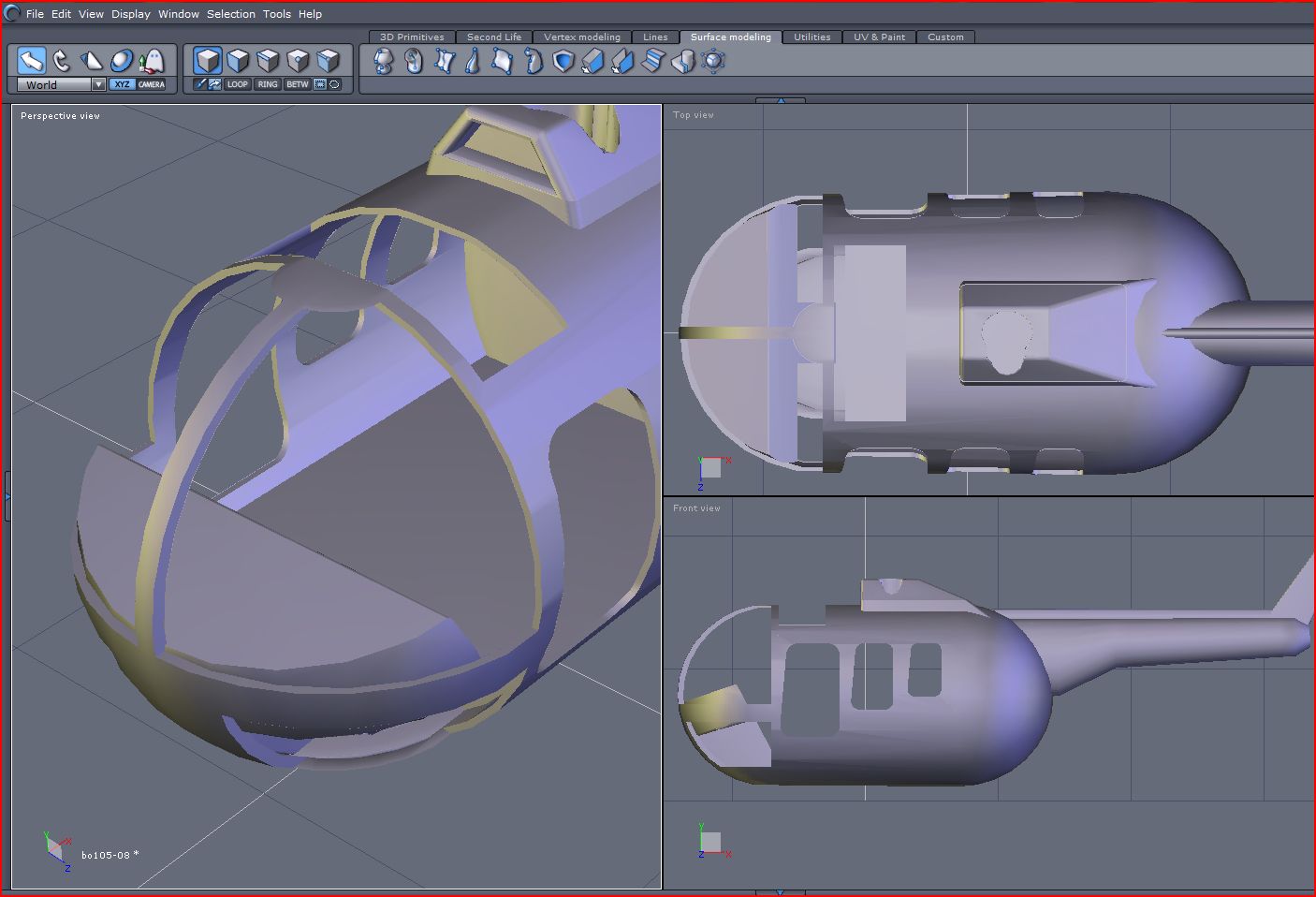
Task: Expand the collapsed panel handle above the viewports
Action: tap(780, 100)
